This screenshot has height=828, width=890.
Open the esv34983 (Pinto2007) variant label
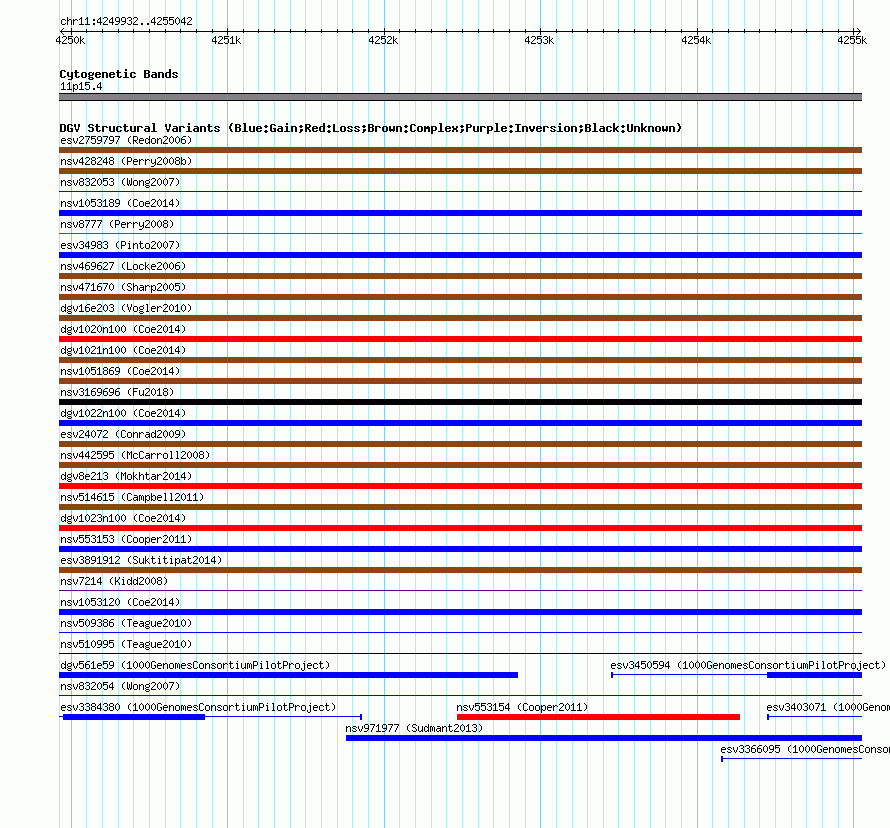(x=120, y=245)
